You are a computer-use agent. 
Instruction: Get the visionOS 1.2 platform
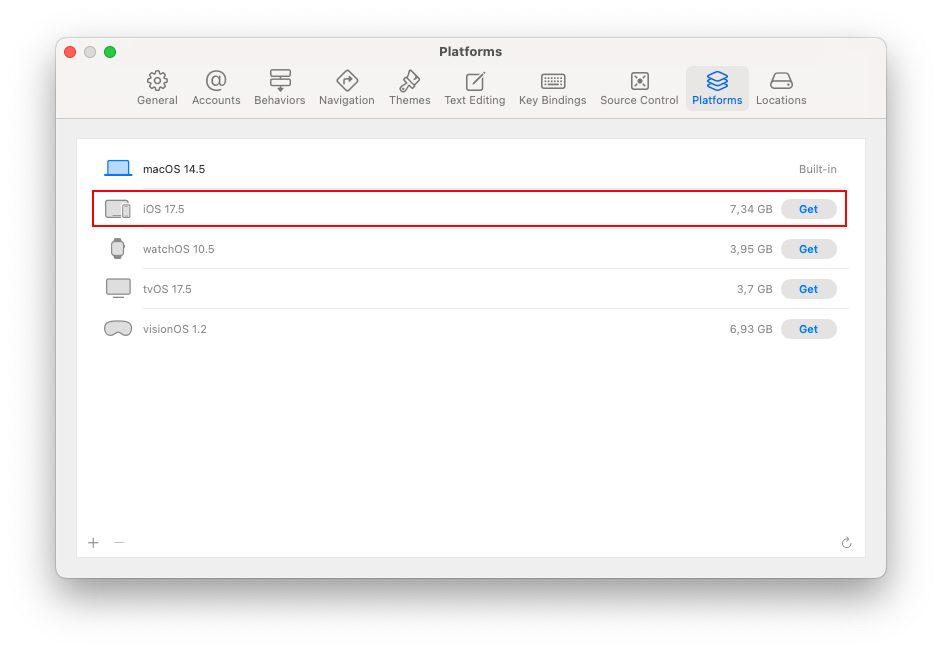click(x=809, y=328)
